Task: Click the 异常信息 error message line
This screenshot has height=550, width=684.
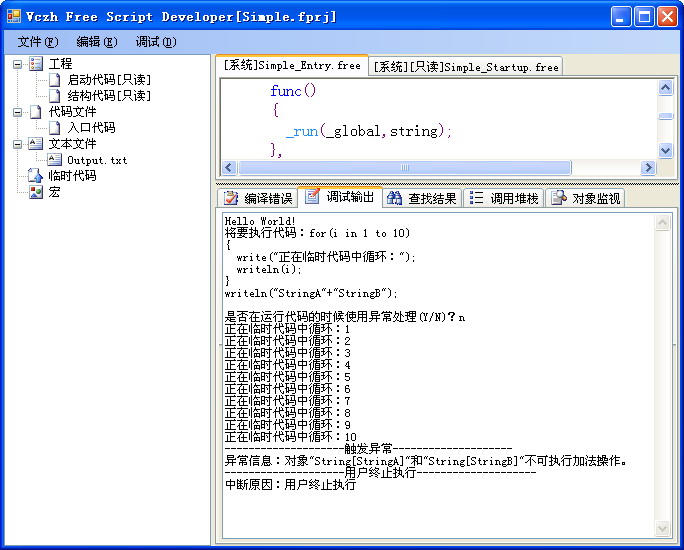Action: point(426,461)
